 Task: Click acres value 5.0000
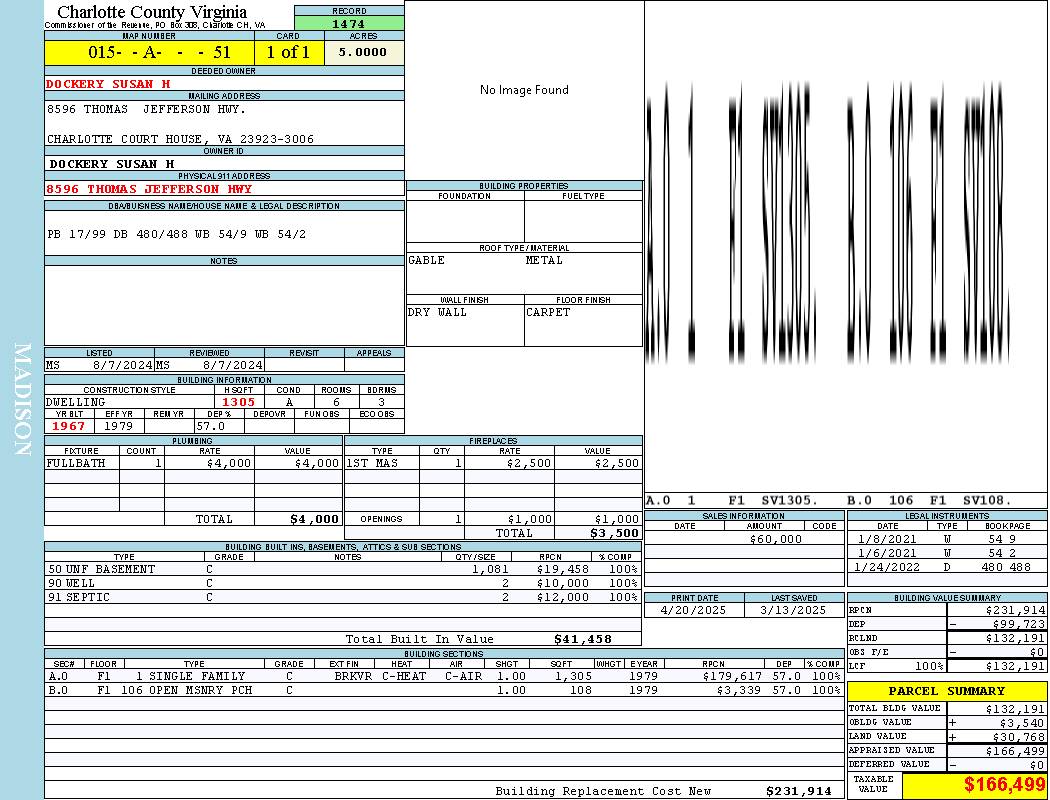(363, 52)
